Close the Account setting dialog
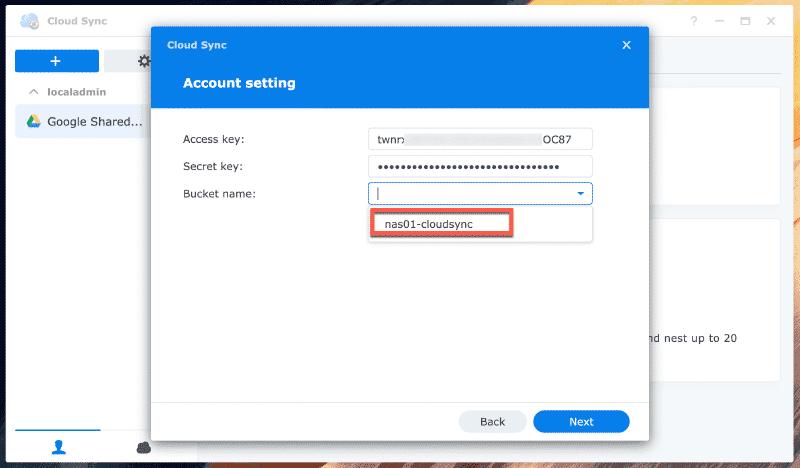The width and height of the screenshot is (800, 468). tap(626, 45)
